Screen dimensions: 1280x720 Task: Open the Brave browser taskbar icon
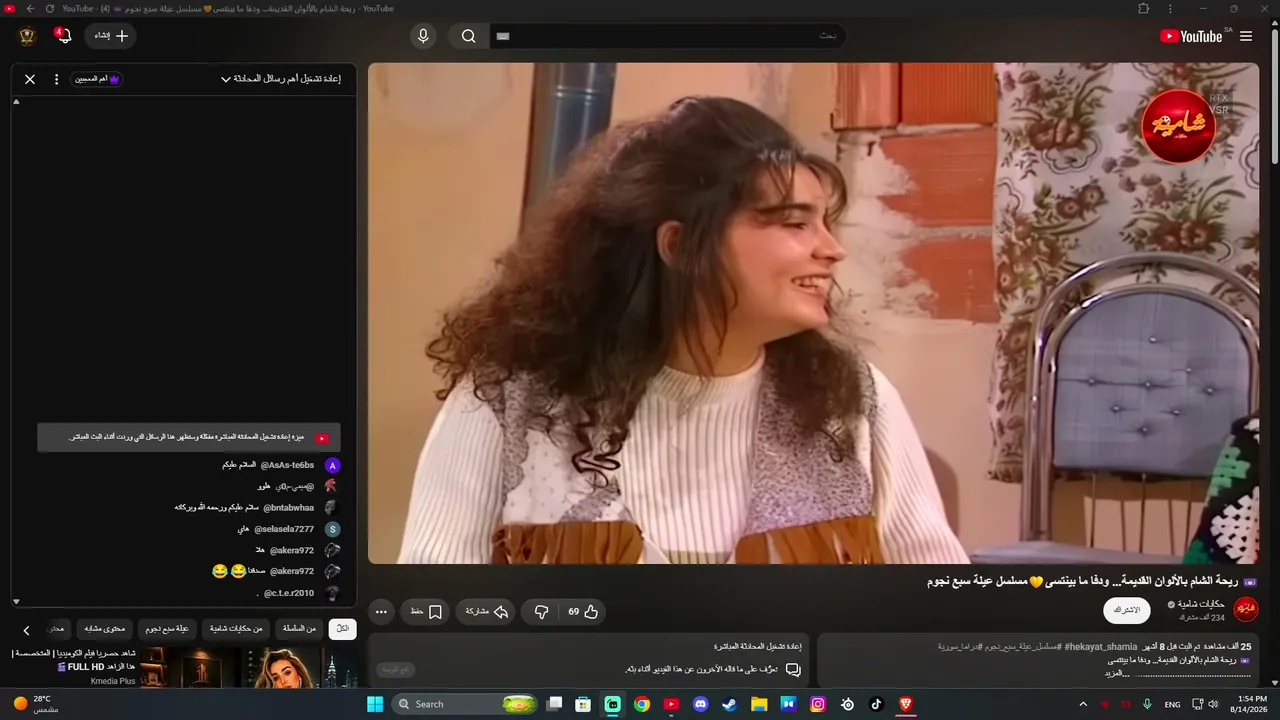[906, 704]
